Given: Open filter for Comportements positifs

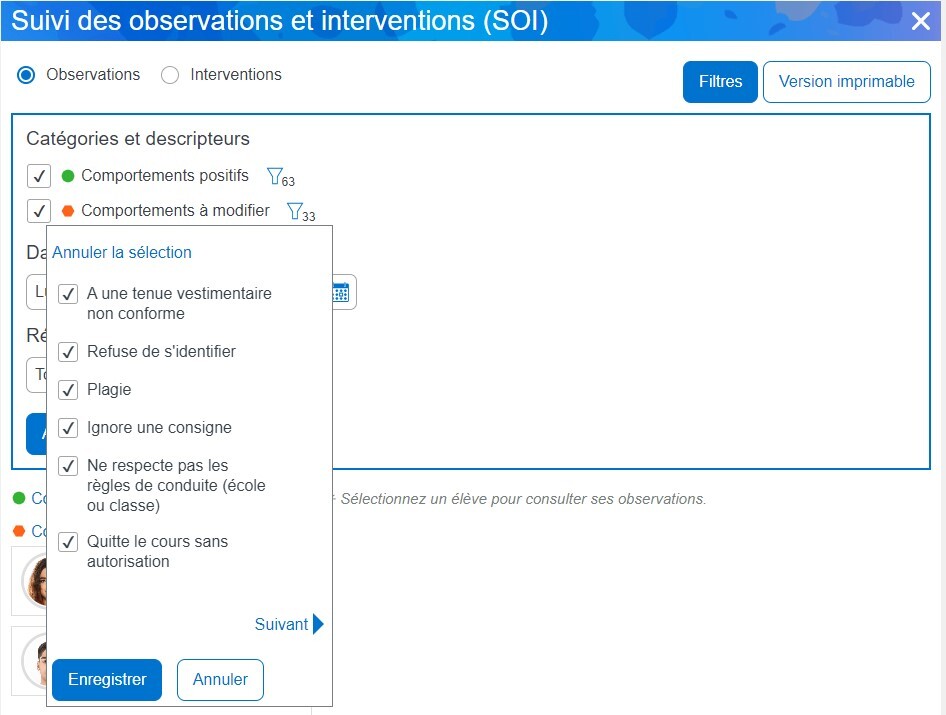Looking at the screenshot, I should [276, 176].
